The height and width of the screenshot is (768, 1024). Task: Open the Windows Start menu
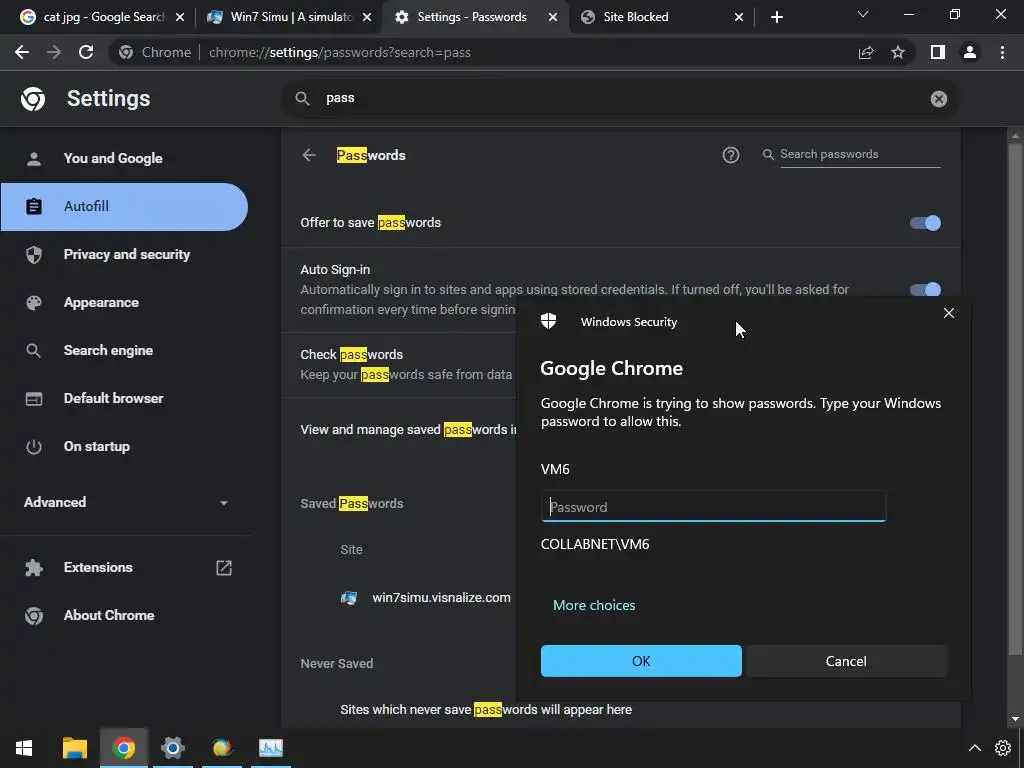(24, 748)
